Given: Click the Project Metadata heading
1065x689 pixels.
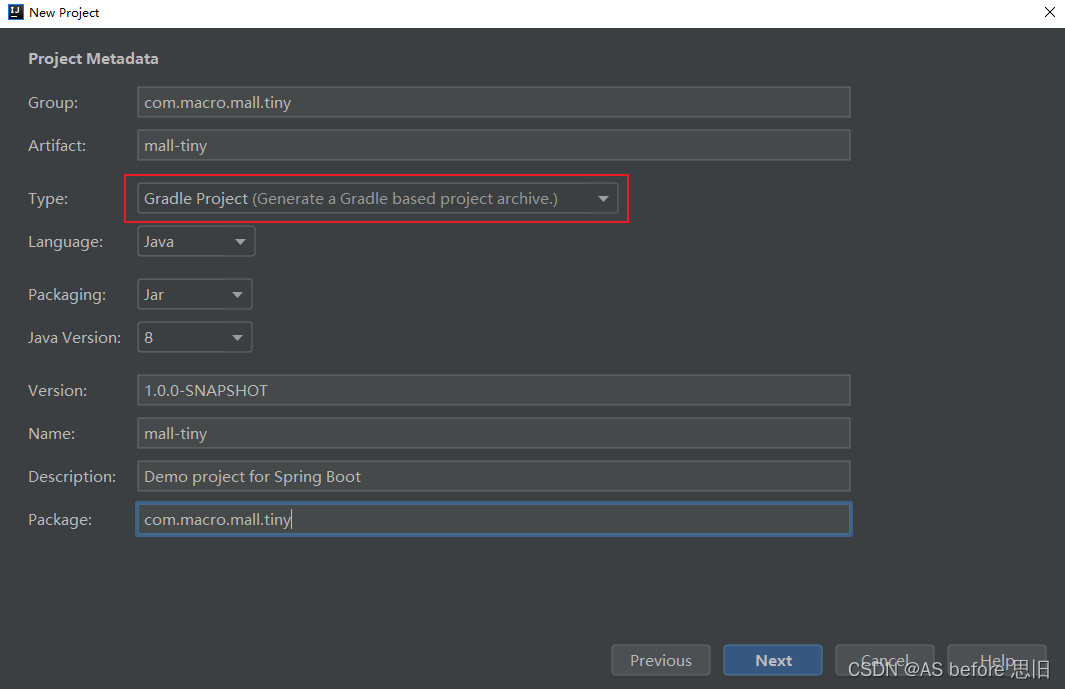Looking at the screenshot, I should click(x=93, y=59).
